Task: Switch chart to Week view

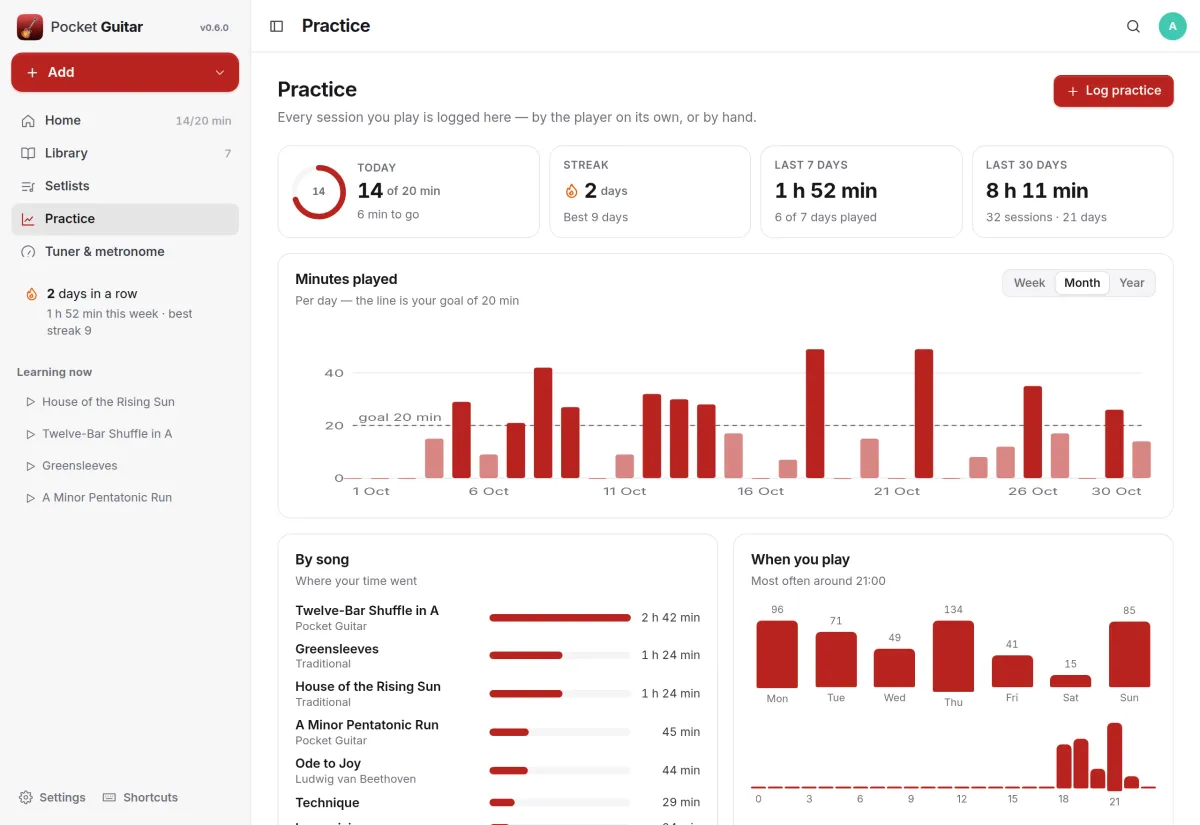Action: (1029, 283)
